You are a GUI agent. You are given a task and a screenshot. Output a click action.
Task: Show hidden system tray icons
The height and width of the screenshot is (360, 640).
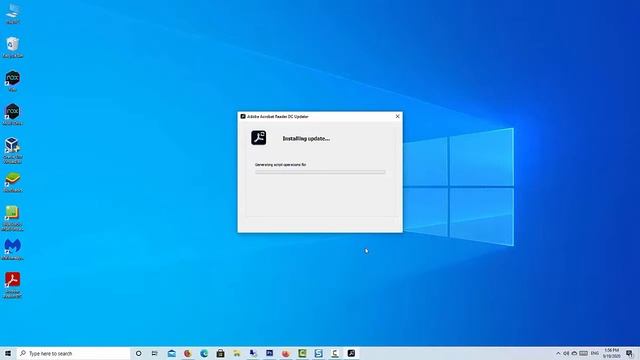558,353
